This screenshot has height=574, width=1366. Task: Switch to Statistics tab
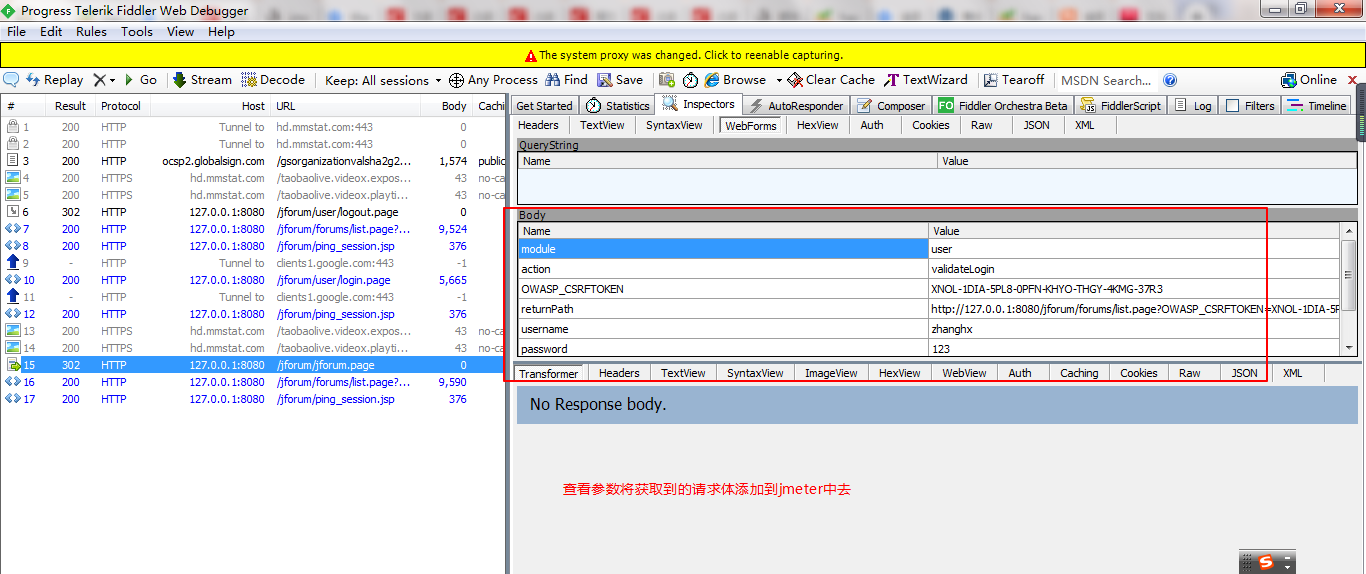[x=618, y=106]
